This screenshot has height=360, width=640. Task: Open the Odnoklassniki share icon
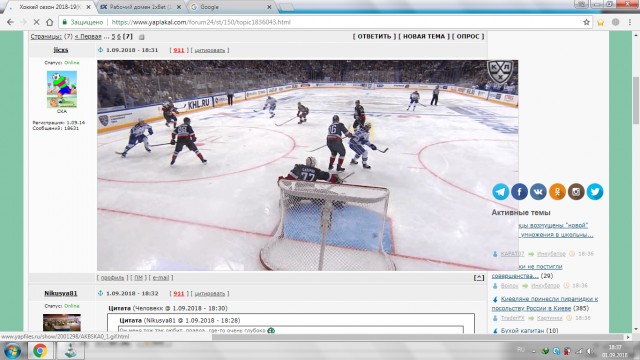pyautogui.click(x=557, y=191)
